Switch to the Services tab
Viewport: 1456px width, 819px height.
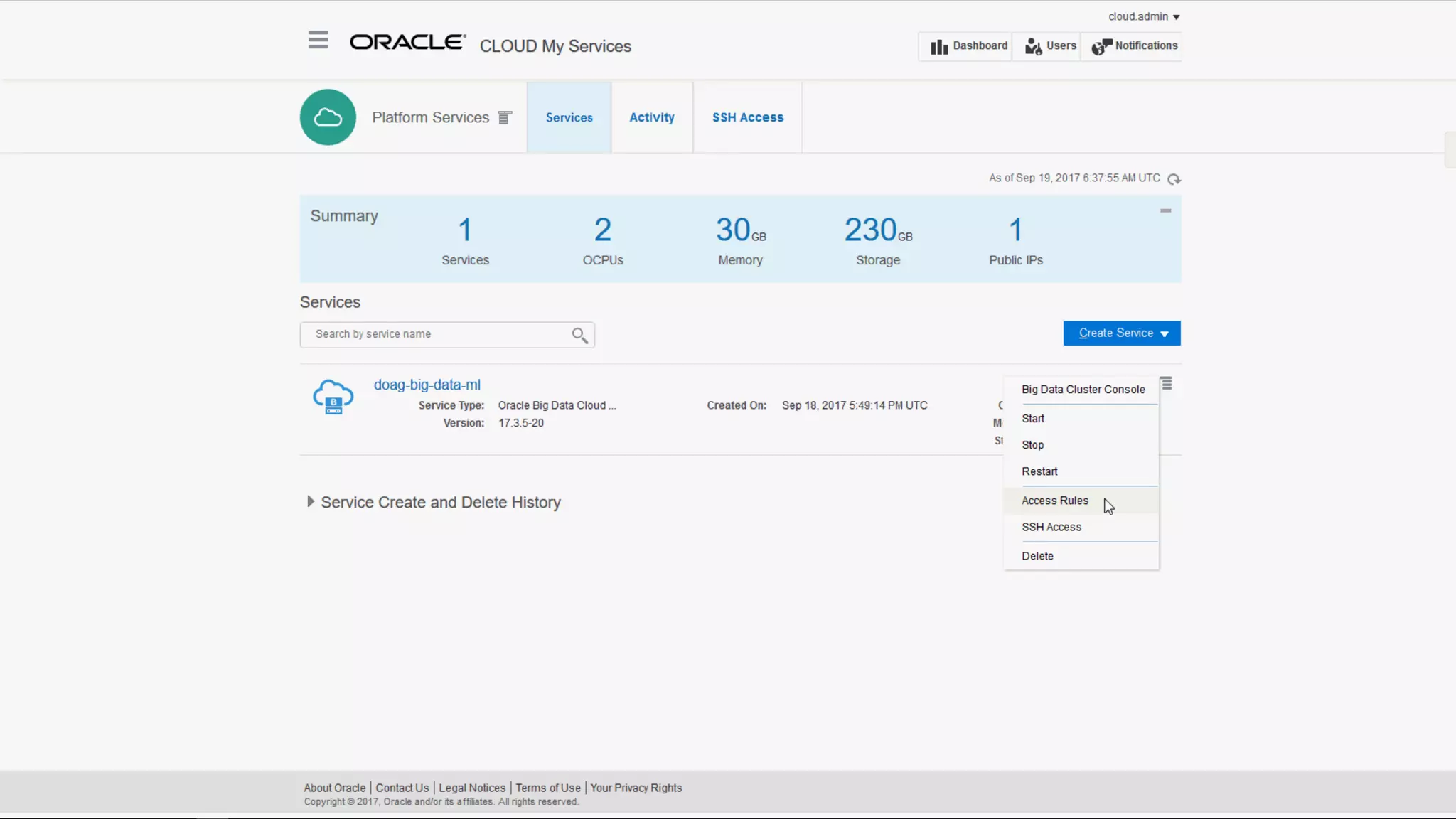click(x=569, y=117)
